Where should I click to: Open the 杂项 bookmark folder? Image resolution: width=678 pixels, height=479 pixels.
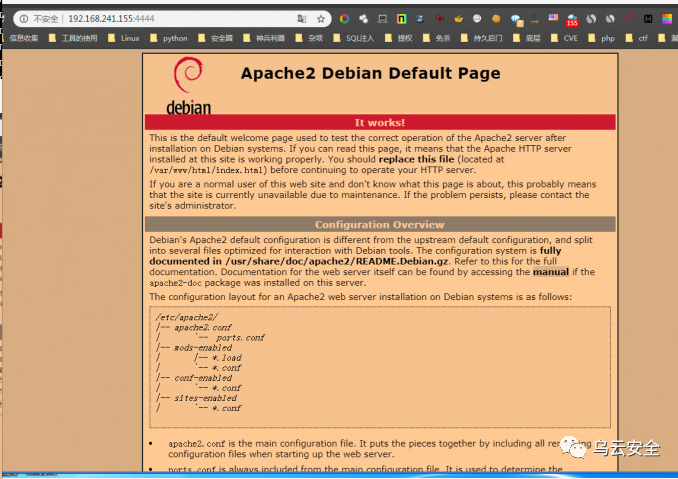click(x=309, y=38)
